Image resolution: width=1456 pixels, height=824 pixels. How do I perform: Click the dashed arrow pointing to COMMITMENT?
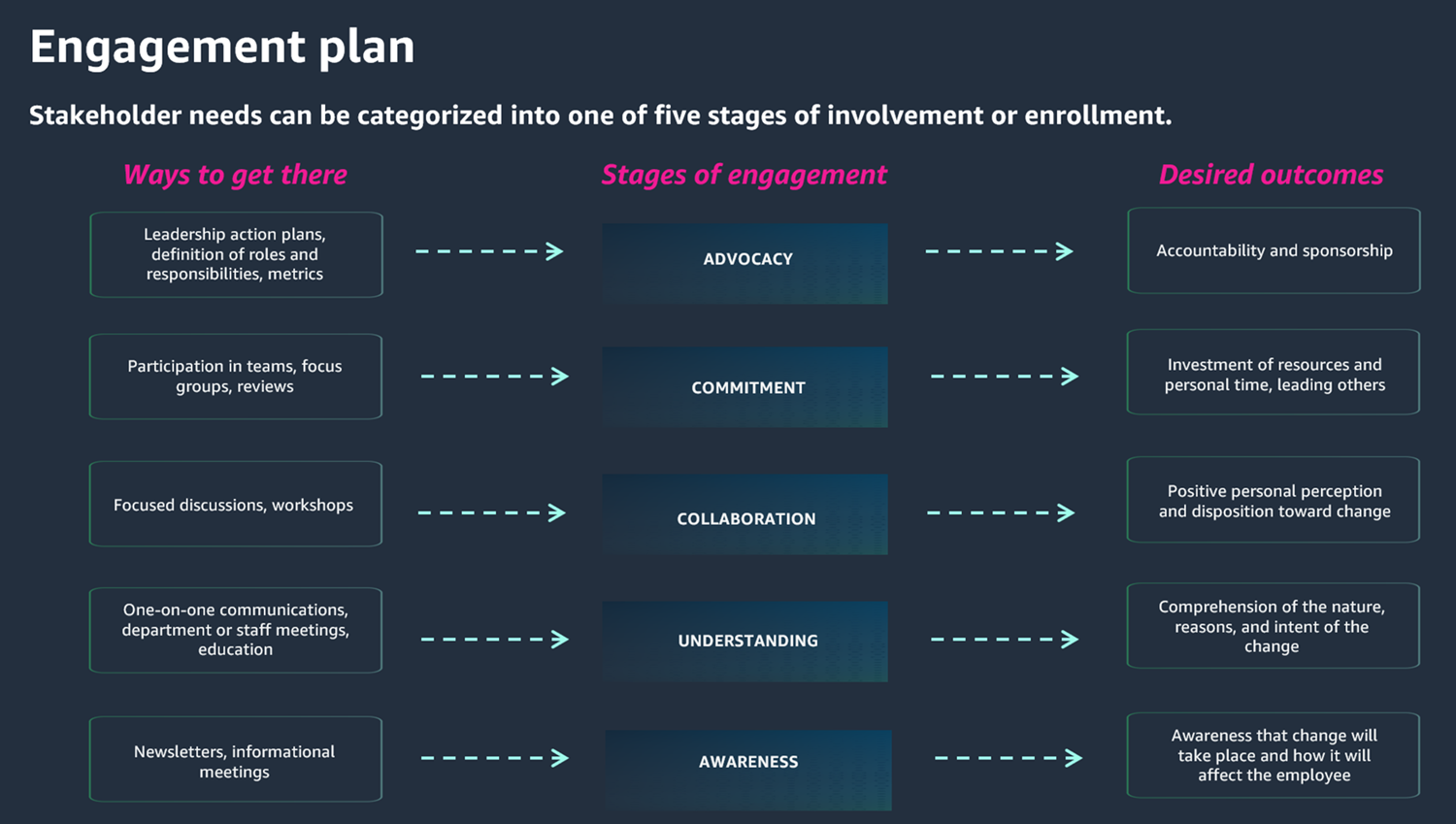[494, 377]
